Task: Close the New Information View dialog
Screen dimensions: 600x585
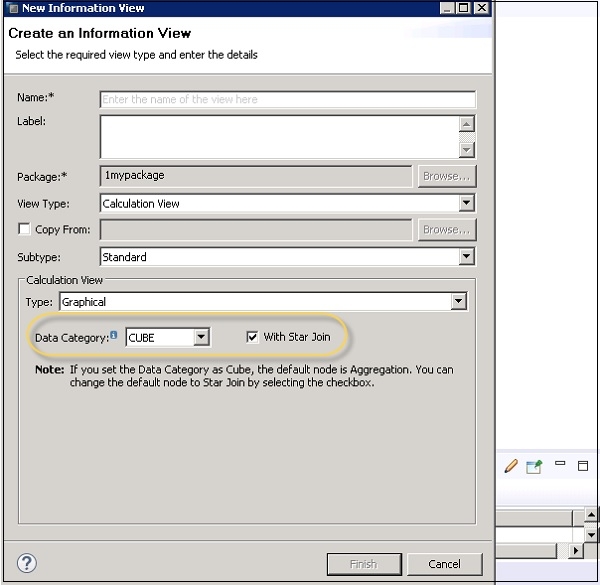Action: [482, 8]
